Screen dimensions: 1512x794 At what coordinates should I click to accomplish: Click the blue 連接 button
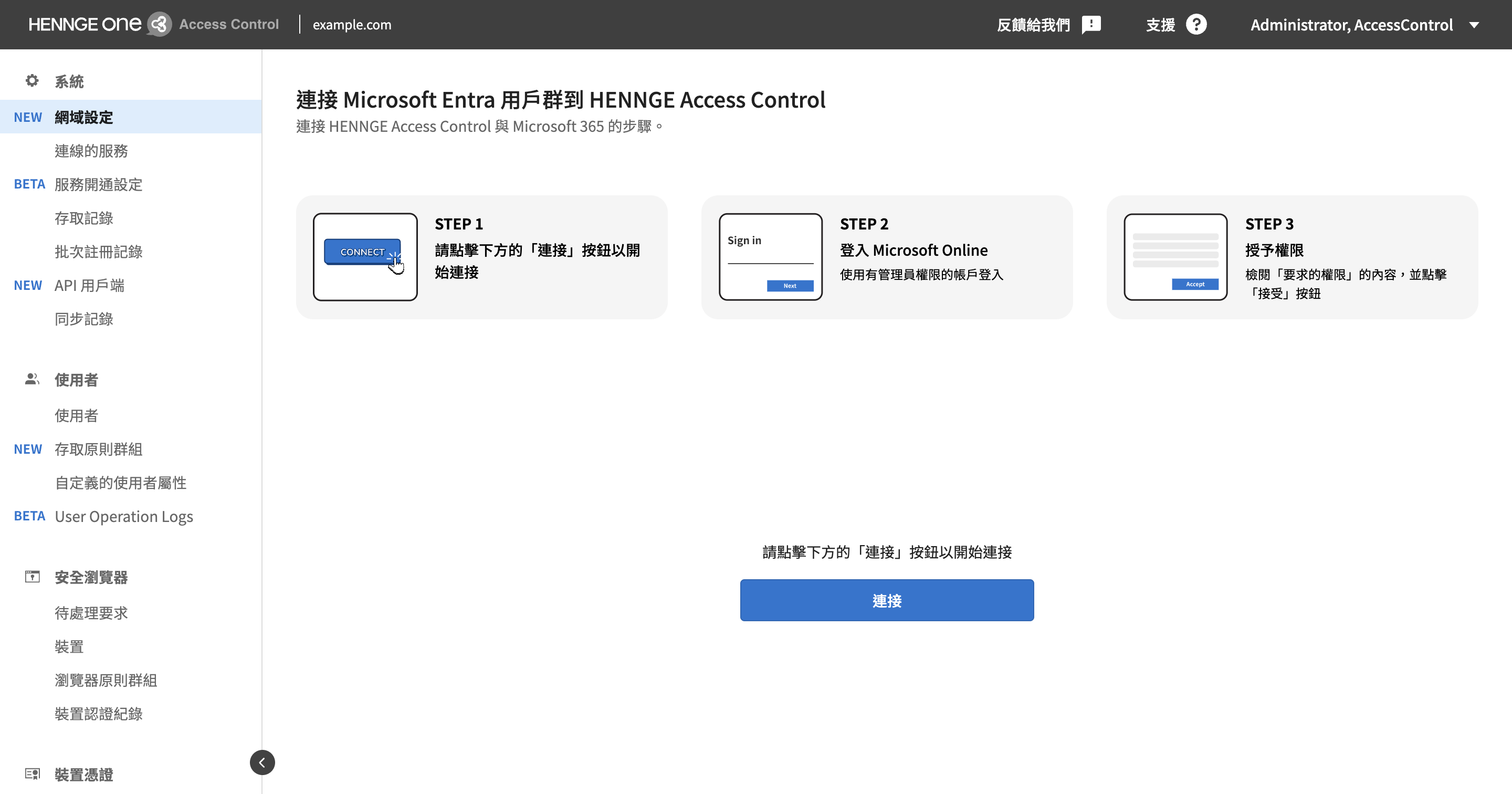(x=887, y=600)
